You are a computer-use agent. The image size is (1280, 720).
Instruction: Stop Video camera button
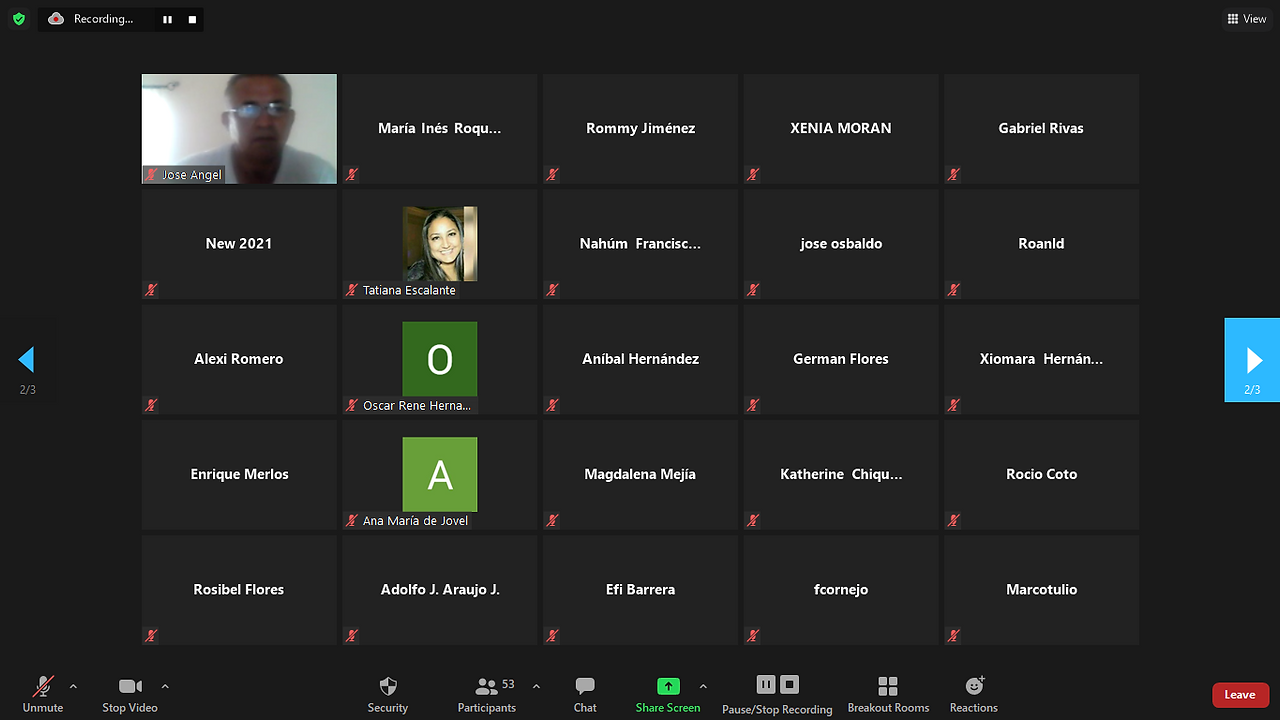click(130, 694)
